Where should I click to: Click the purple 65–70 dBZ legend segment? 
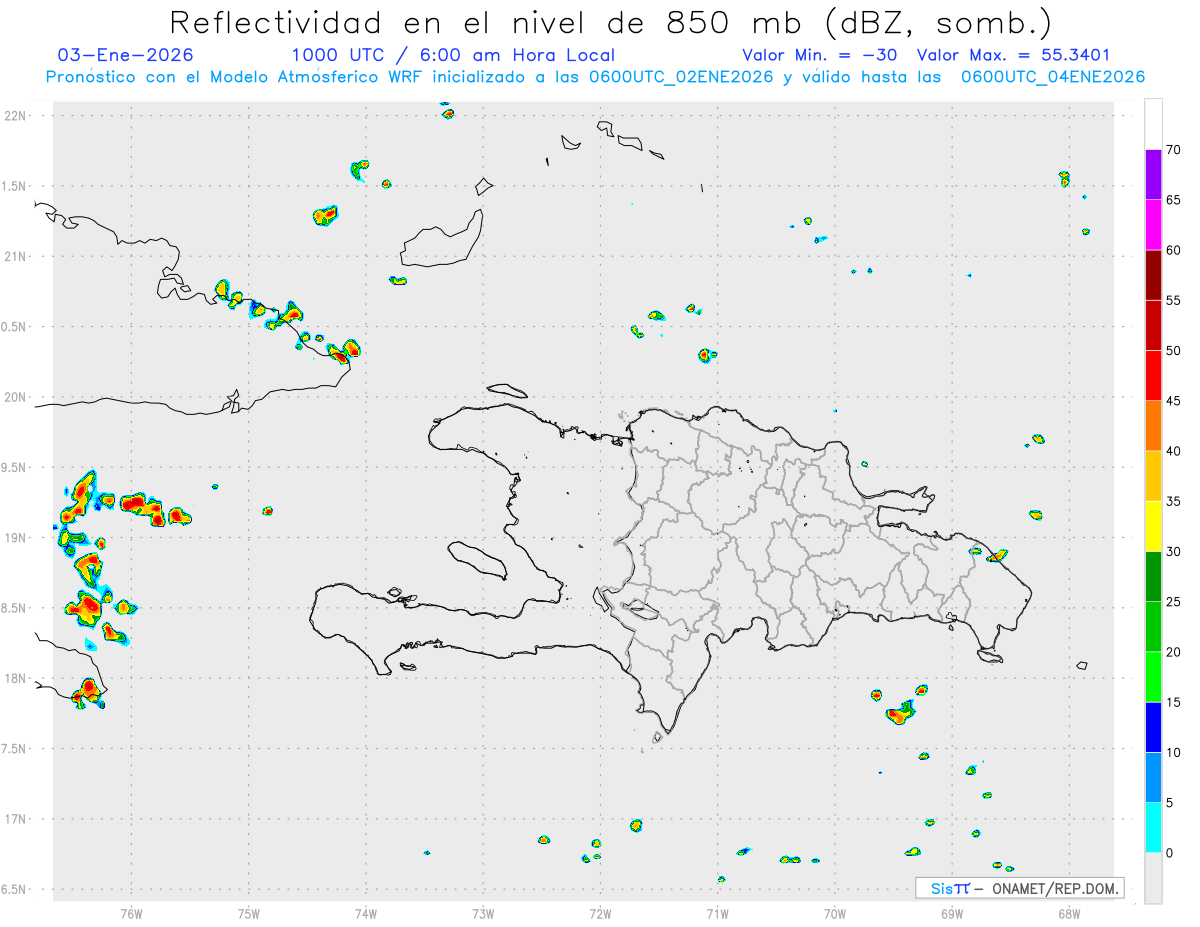1153,174
